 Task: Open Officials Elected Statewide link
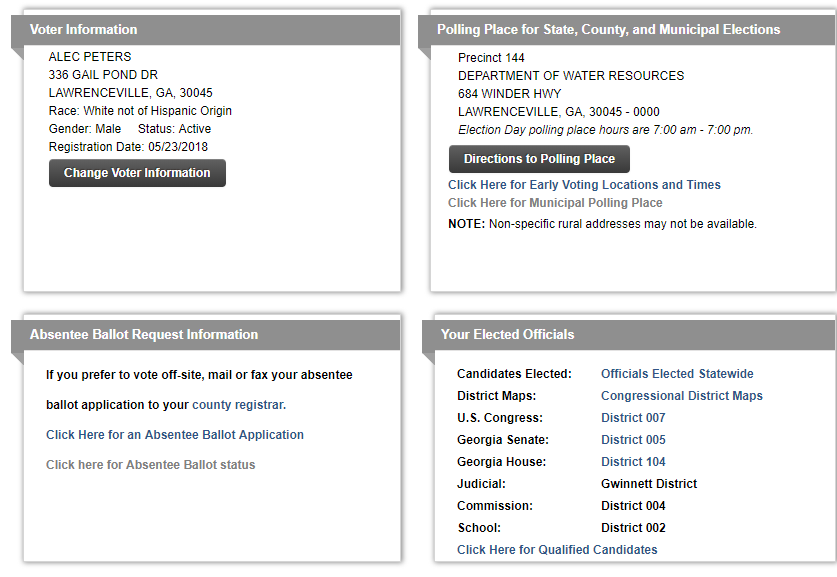[x=677, y=374]
